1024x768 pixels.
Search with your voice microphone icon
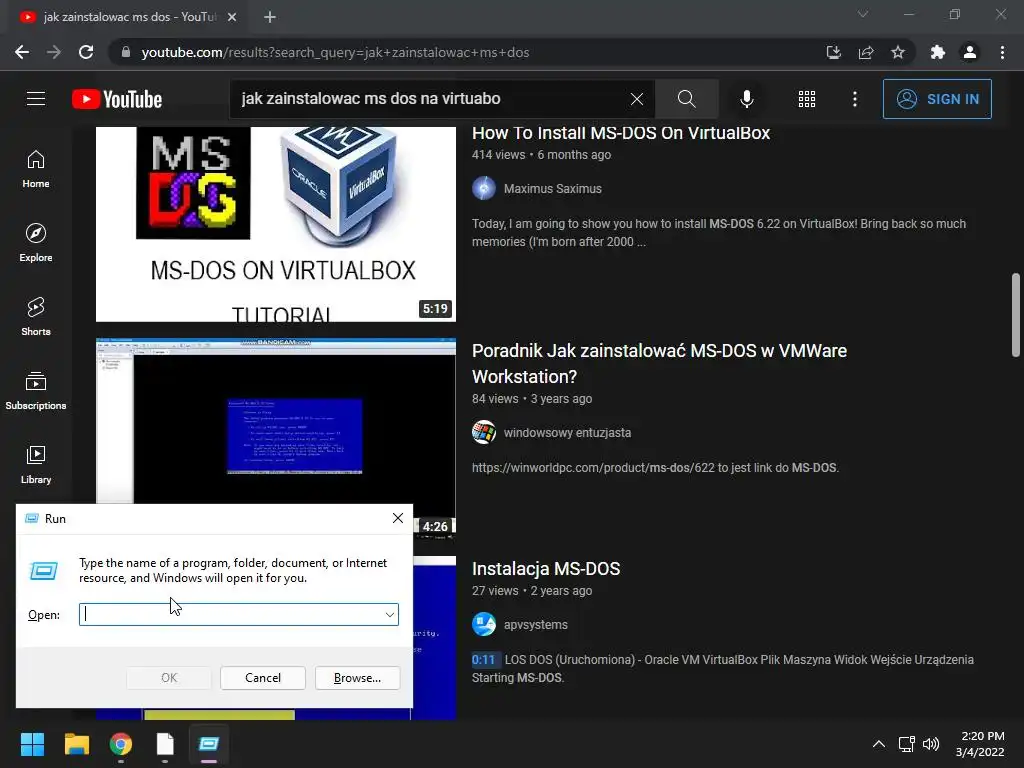pos(746,99)
